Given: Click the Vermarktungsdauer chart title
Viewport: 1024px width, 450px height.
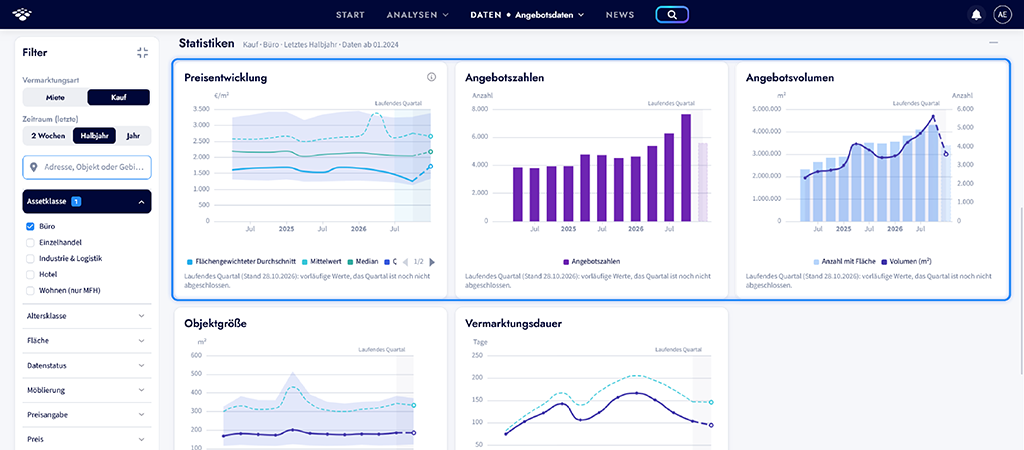Looking at the screenshot, I should pyautogui.click(x=512, y=323).
